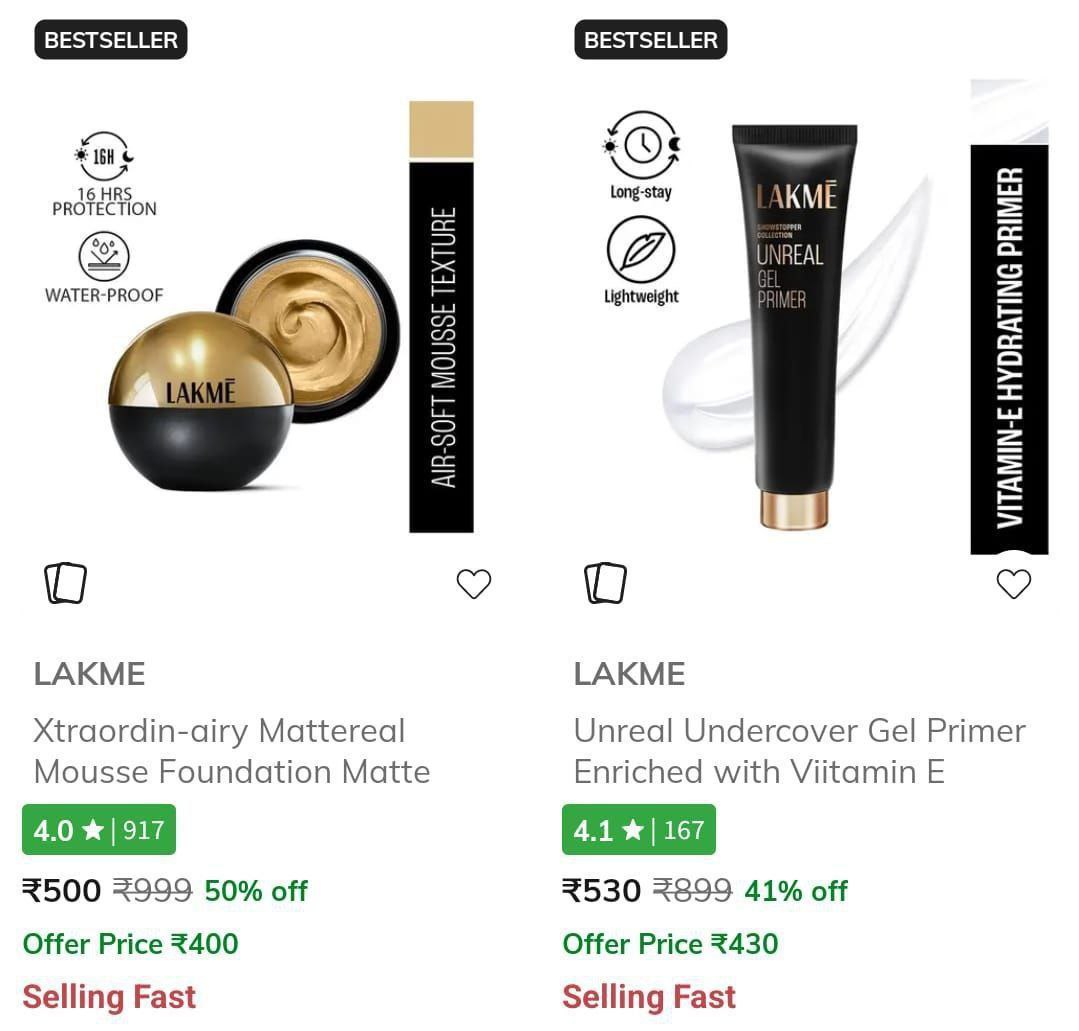This screenshot has width=1079, height=1031.
Task: Open the similar products icon under Gel Primer
Action: click(x=606, y=583)
